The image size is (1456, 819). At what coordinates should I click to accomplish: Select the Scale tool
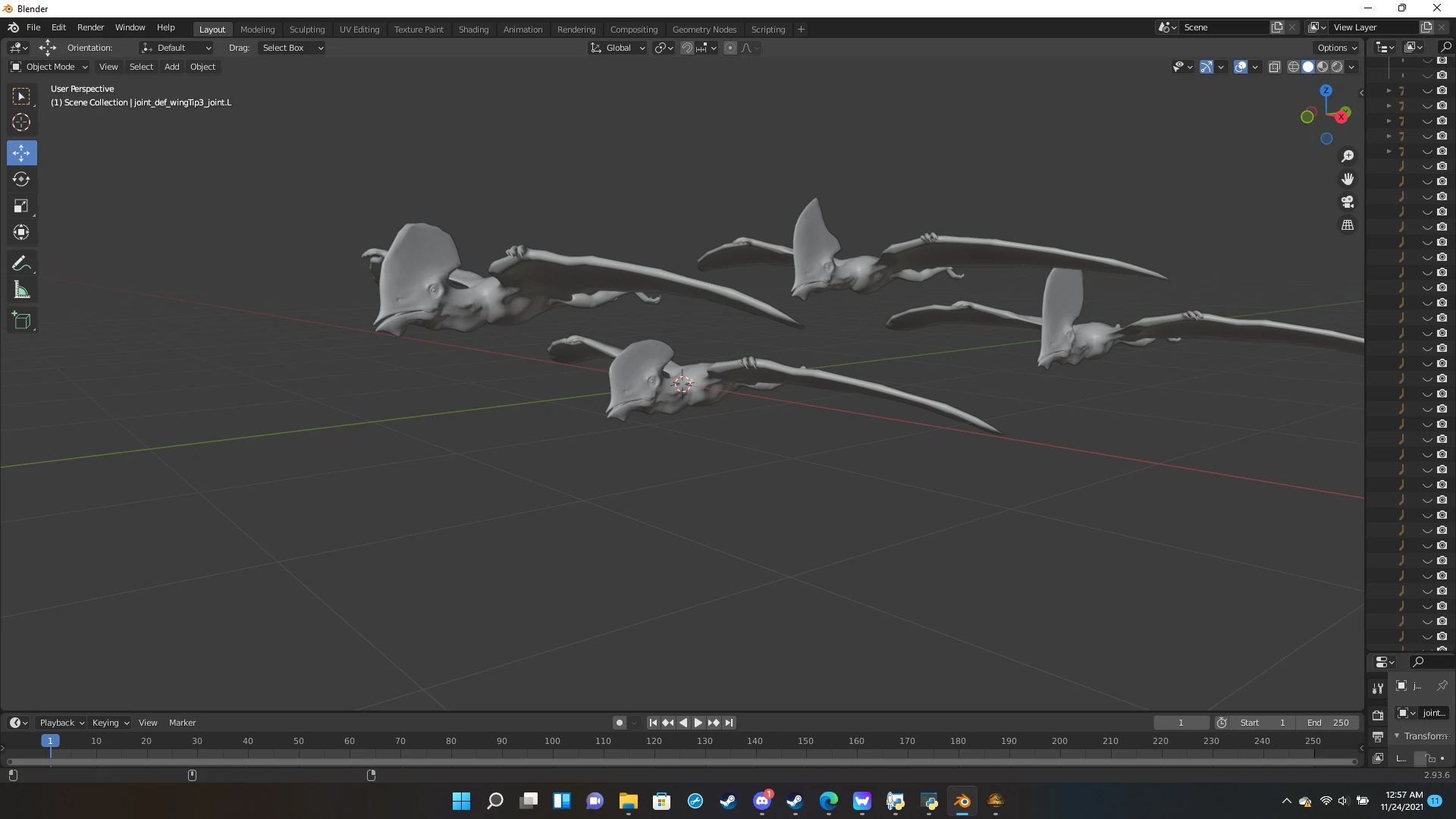21,206
